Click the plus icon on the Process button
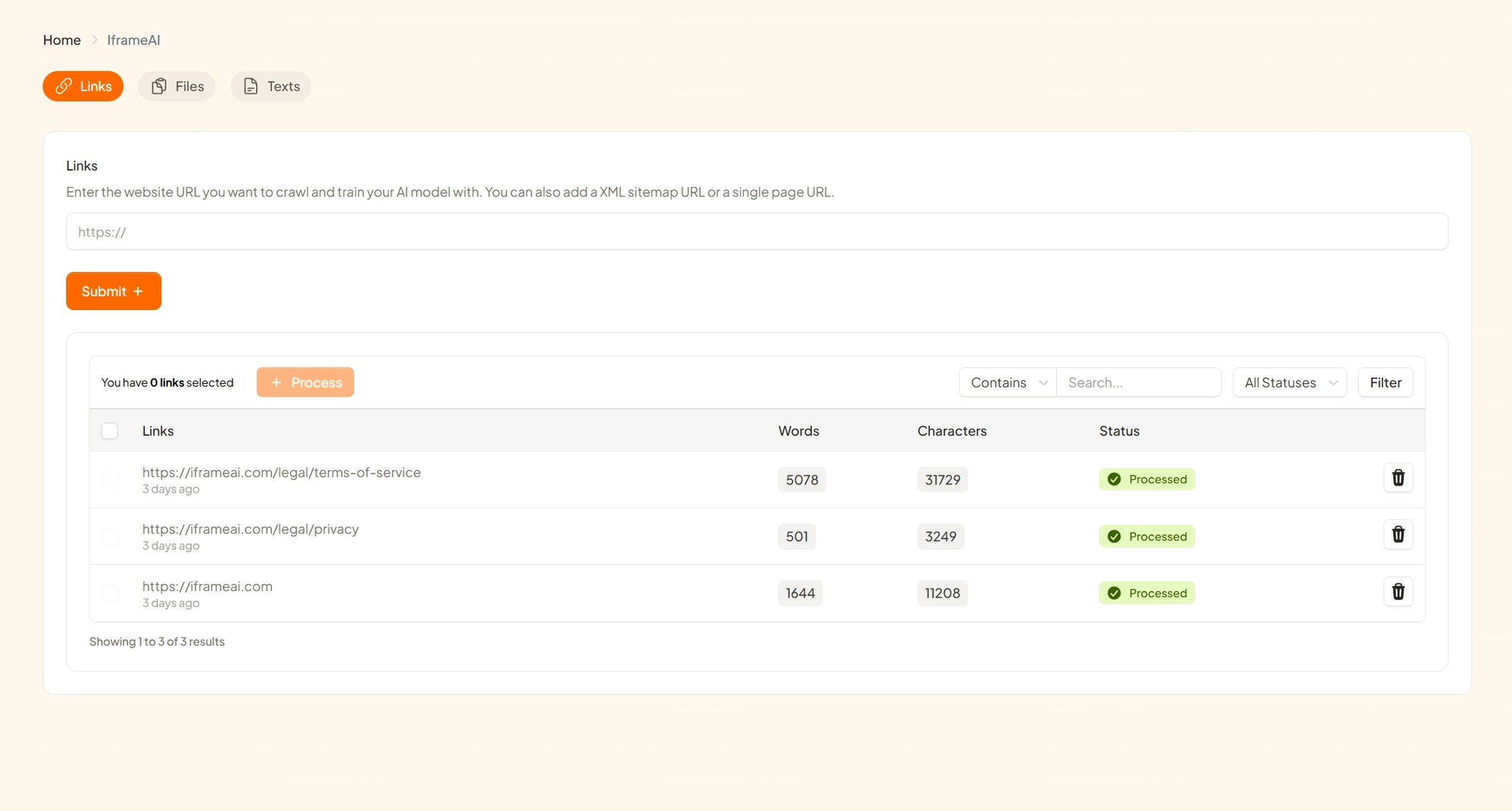Viewport: 1512px width, 811px height. pyautogui.click(x=276, y=382)
